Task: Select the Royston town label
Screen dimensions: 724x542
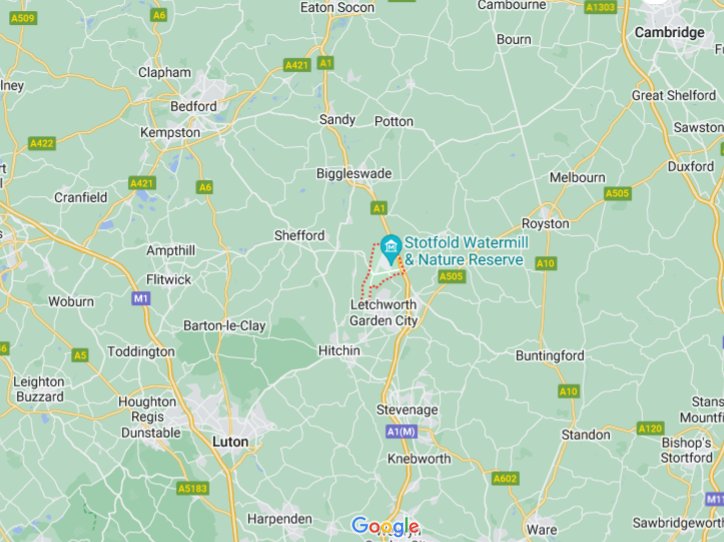Action: point(545,224)
